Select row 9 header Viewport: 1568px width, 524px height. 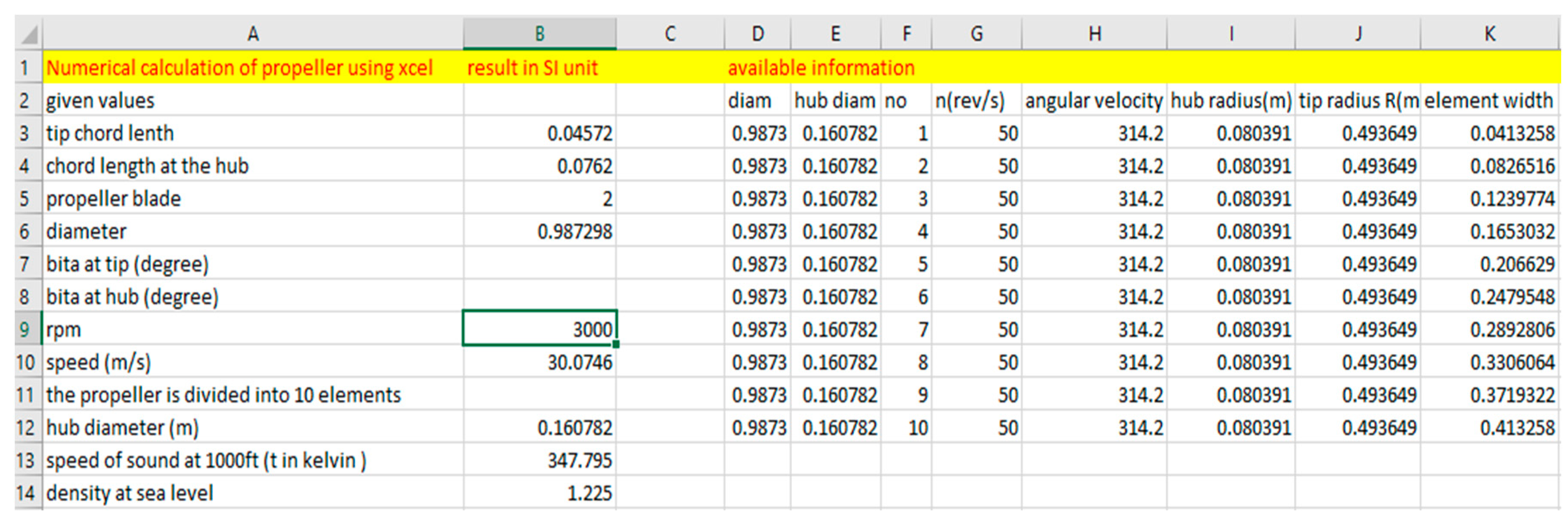[x=25, y=330]
